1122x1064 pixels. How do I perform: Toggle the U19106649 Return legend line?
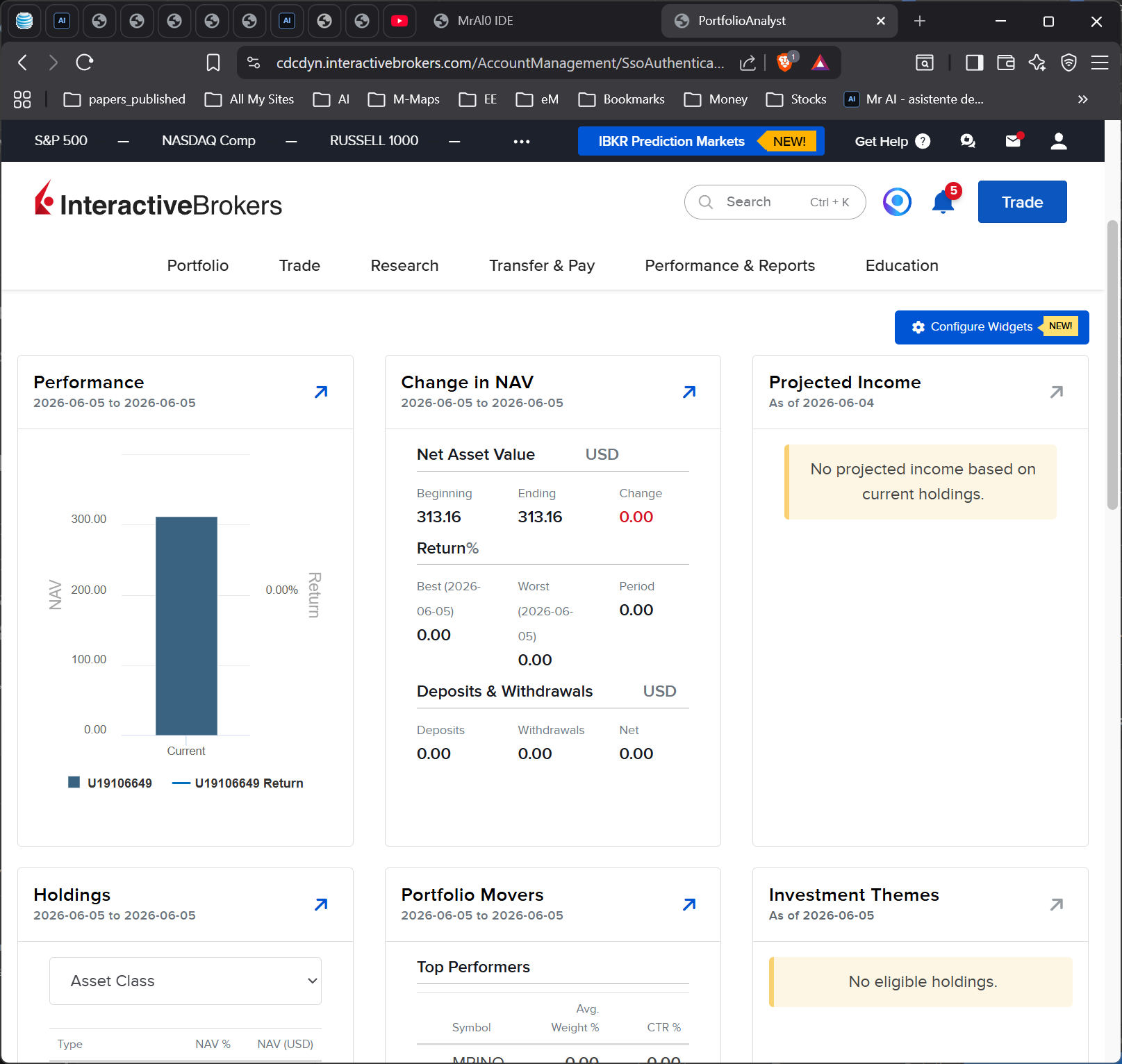(181, 783)
